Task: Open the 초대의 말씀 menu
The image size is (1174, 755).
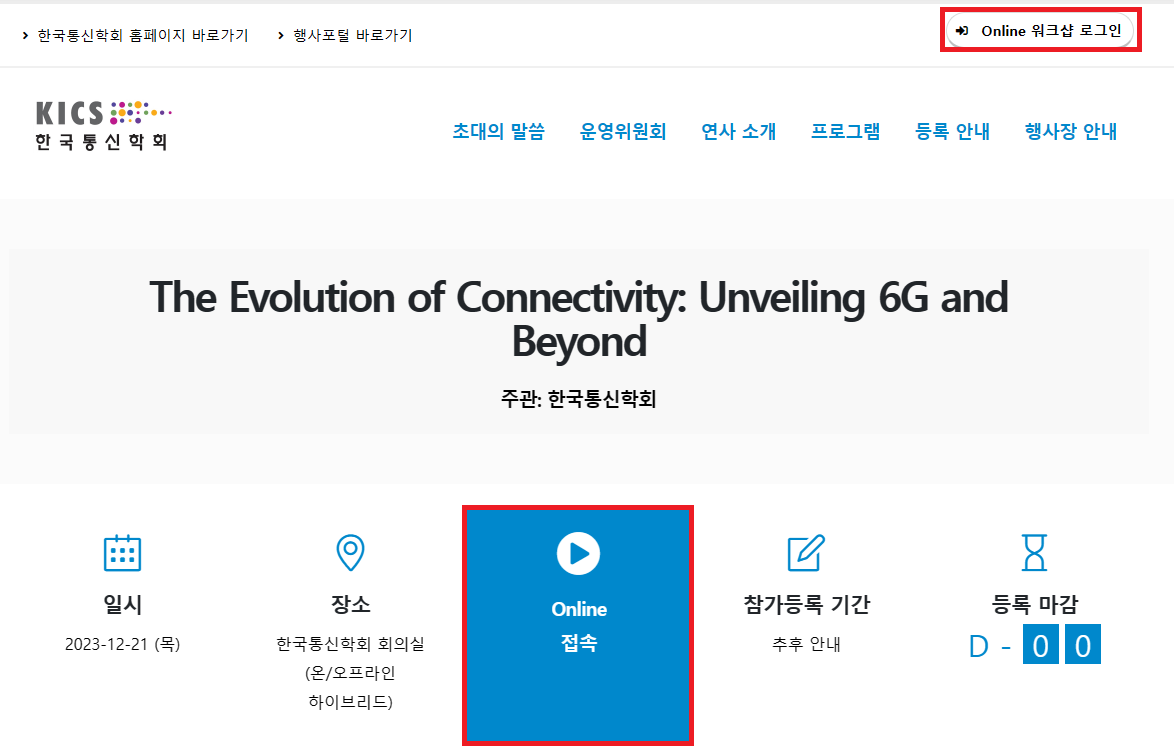Action: pos(498,131)
